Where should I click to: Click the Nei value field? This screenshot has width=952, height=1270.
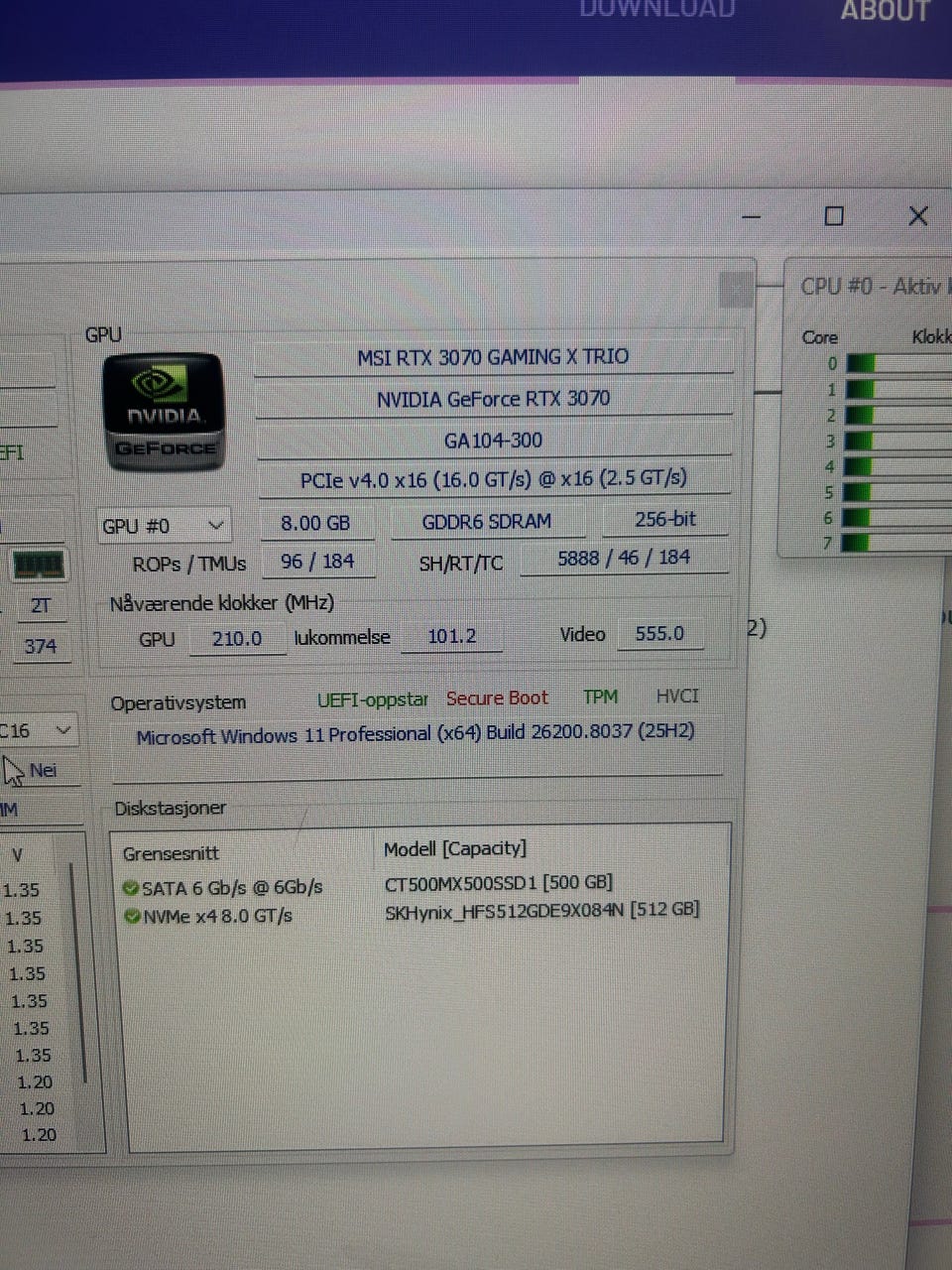coord(43,771)
